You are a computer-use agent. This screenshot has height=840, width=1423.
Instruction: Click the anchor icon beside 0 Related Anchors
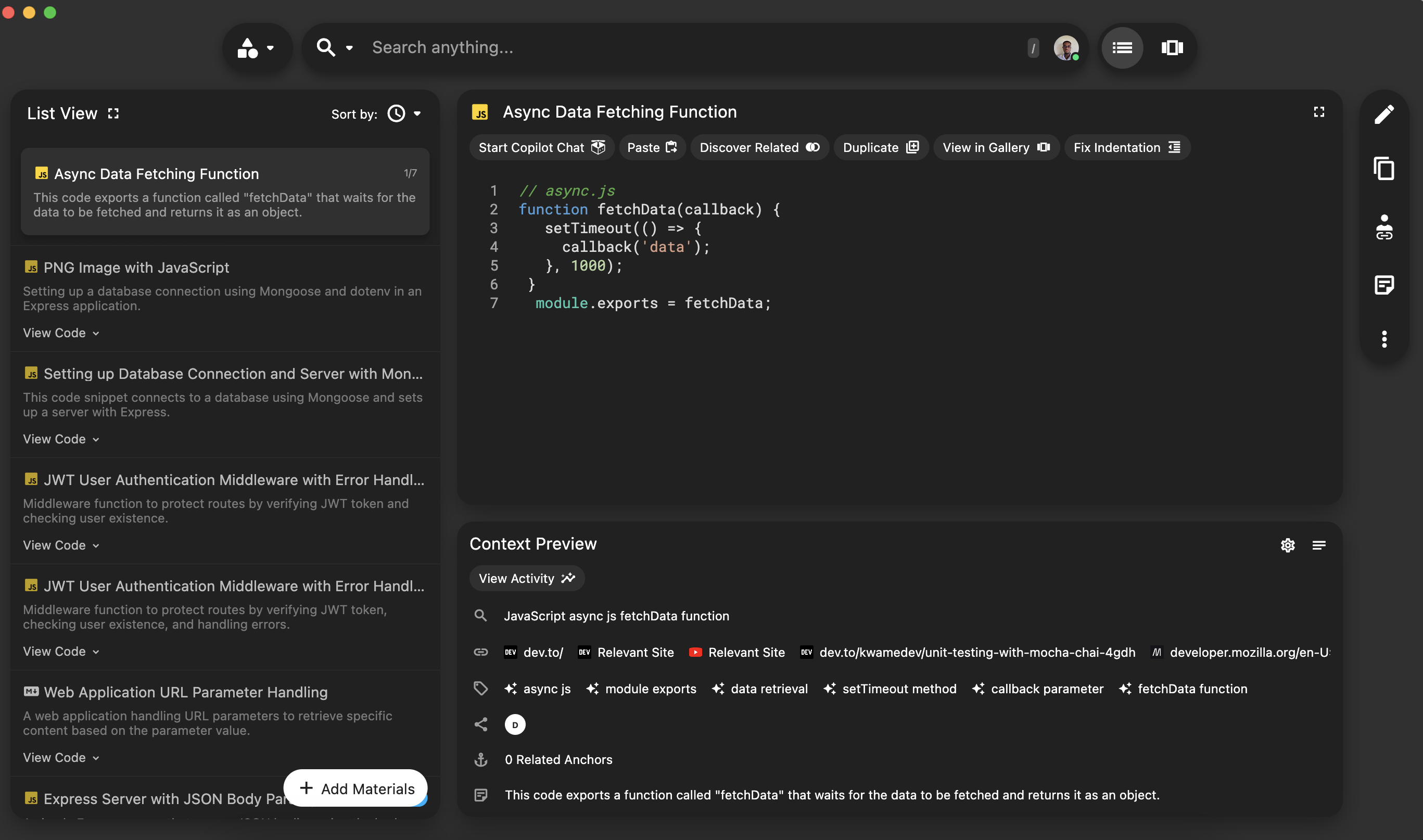click(480, 760)
